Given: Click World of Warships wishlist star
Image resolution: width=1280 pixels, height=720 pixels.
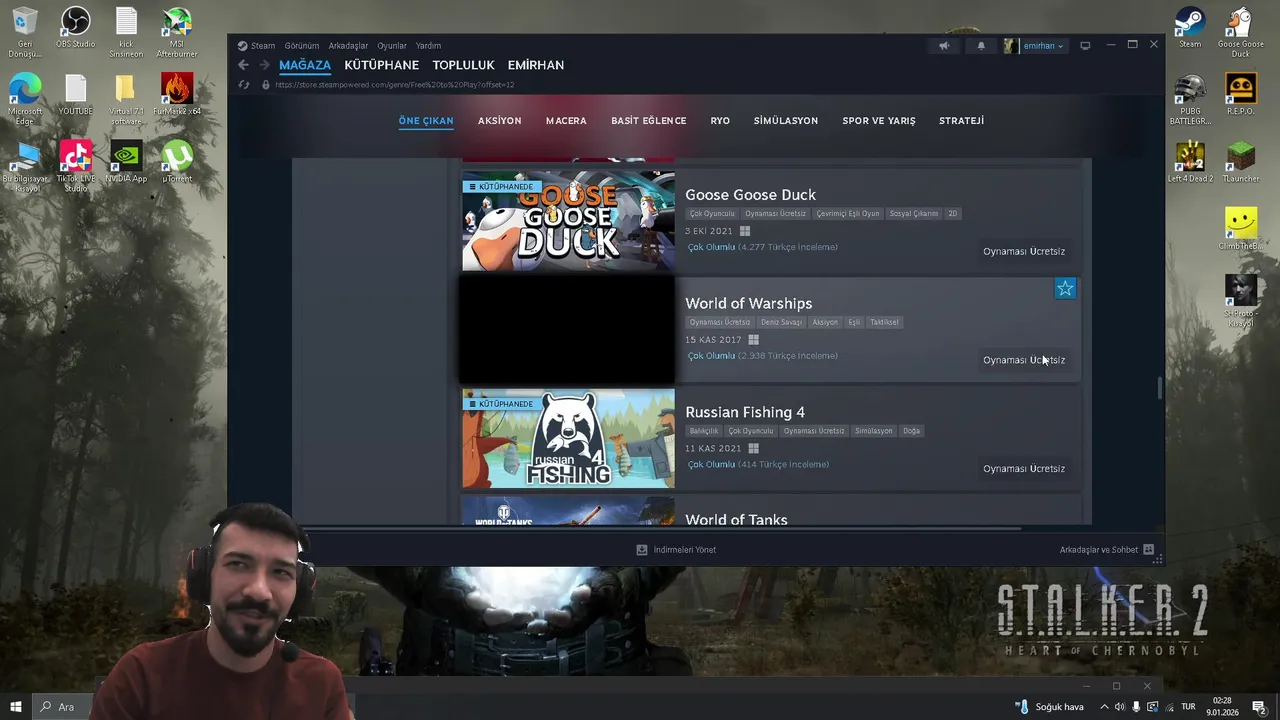Looking at the screenshot, I should click(x=1065, y=289).
